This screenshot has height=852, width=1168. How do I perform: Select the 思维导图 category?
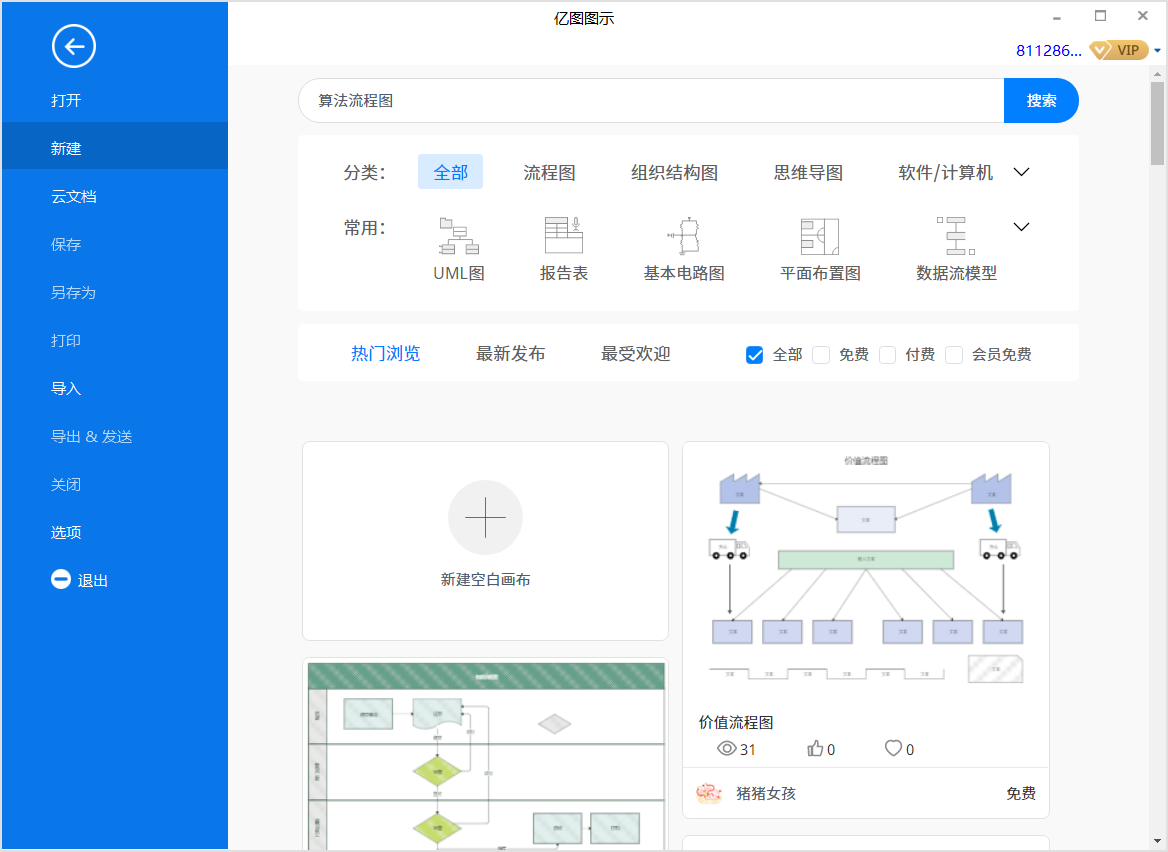[808, 173]
